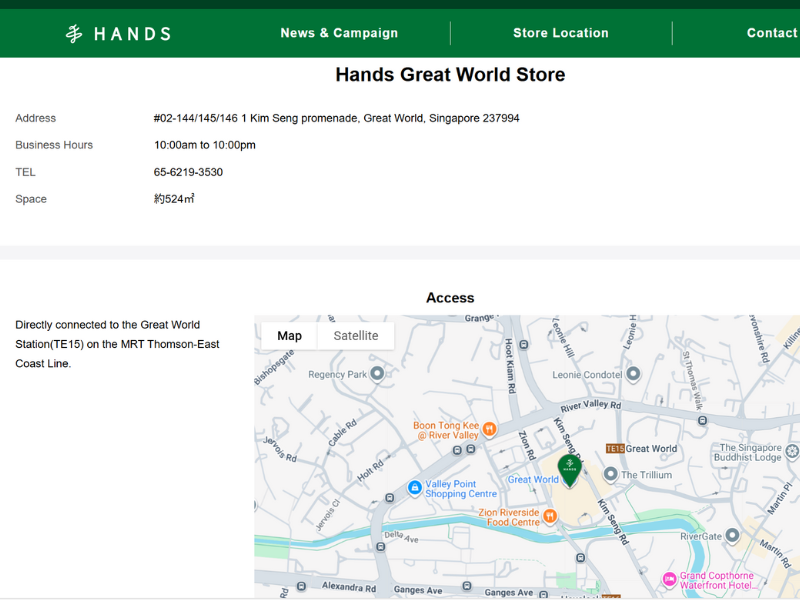Viewport: 800px width, 600px height.
Task: Go to the Store Location menu item
Action: coord(560,33)
